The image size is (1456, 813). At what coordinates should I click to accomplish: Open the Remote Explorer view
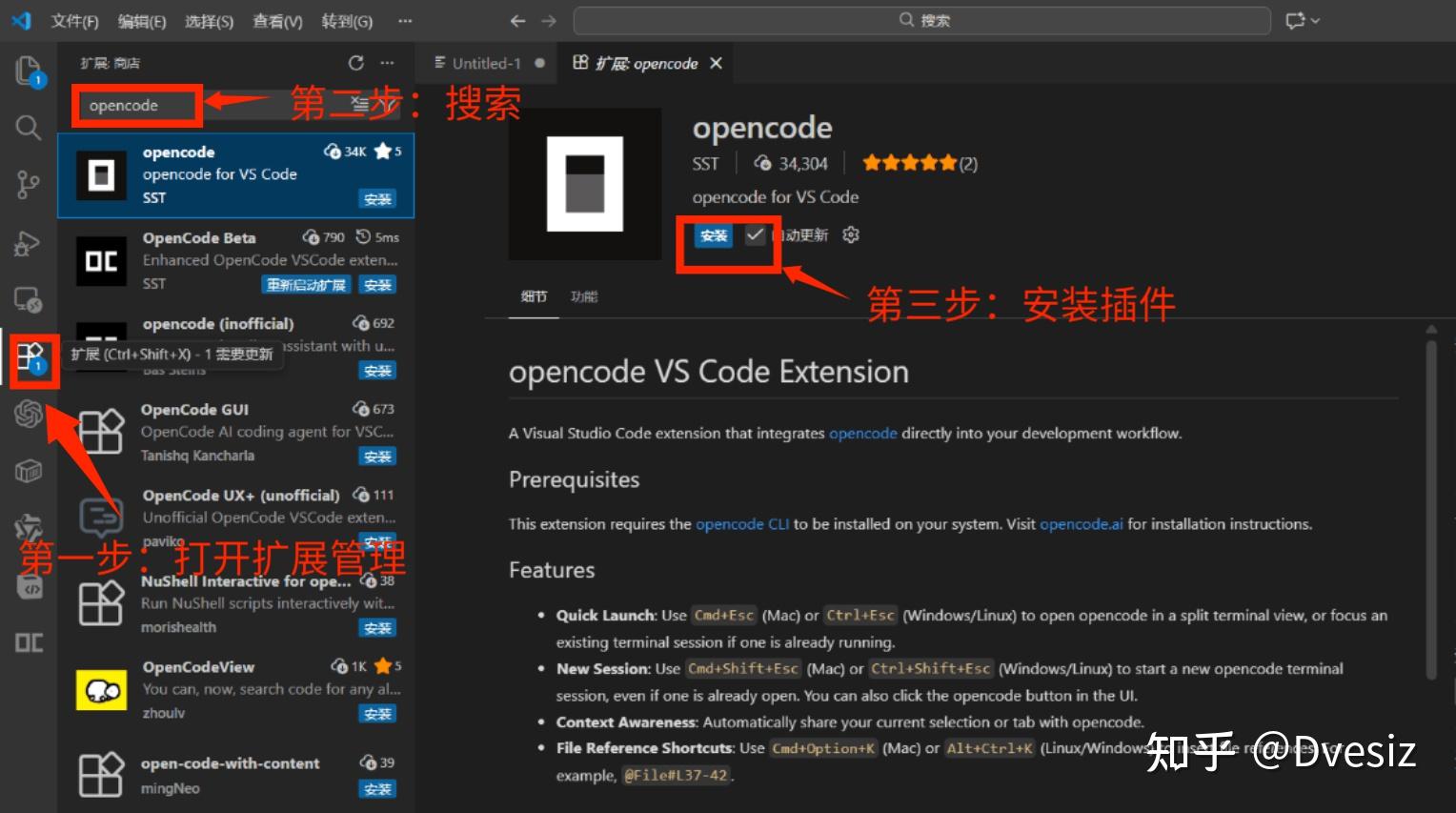pos(29,300)
